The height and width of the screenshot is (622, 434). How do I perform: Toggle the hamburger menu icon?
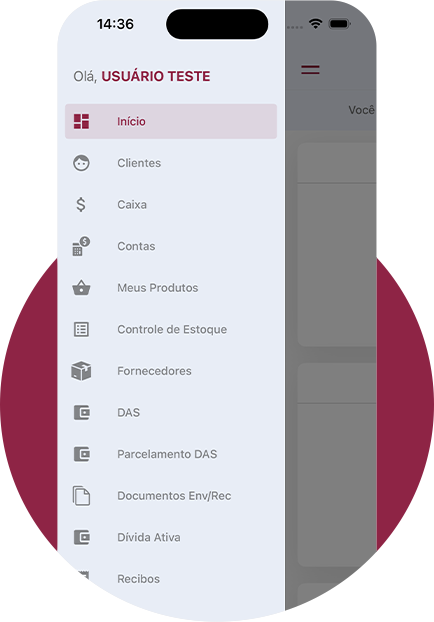click(310, 70)
